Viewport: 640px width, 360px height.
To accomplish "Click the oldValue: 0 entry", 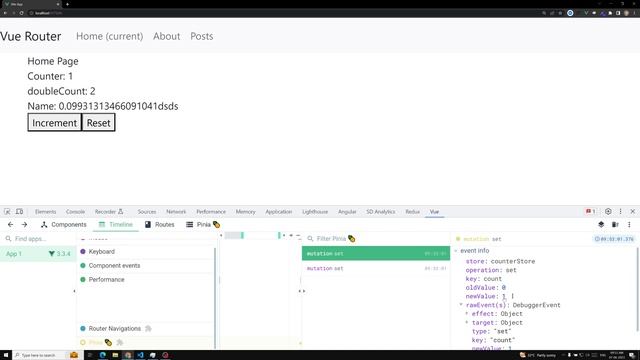I will [486, 287].
